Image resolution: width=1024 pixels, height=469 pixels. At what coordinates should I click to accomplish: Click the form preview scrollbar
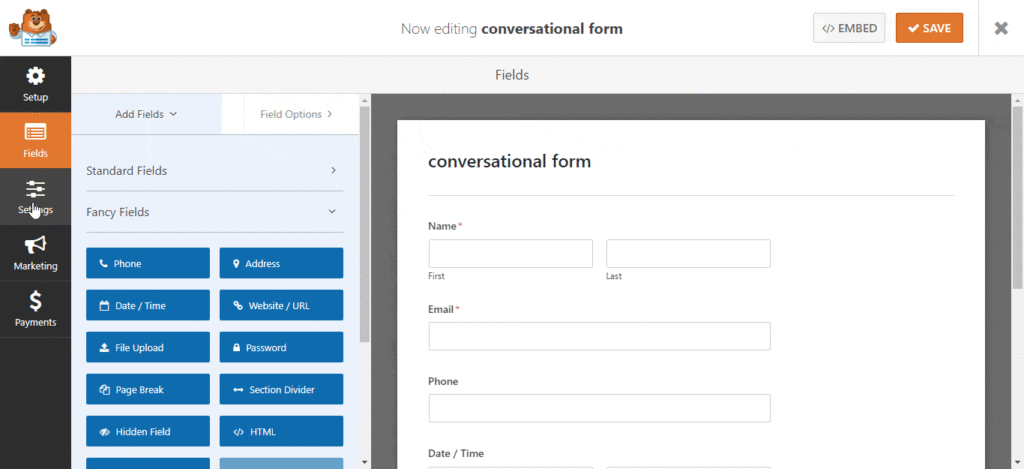click(1017, 196)
